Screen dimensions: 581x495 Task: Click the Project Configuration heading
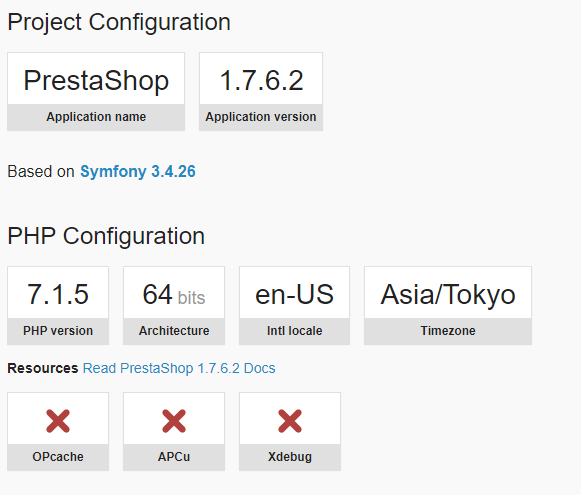(x=119, y=22)
